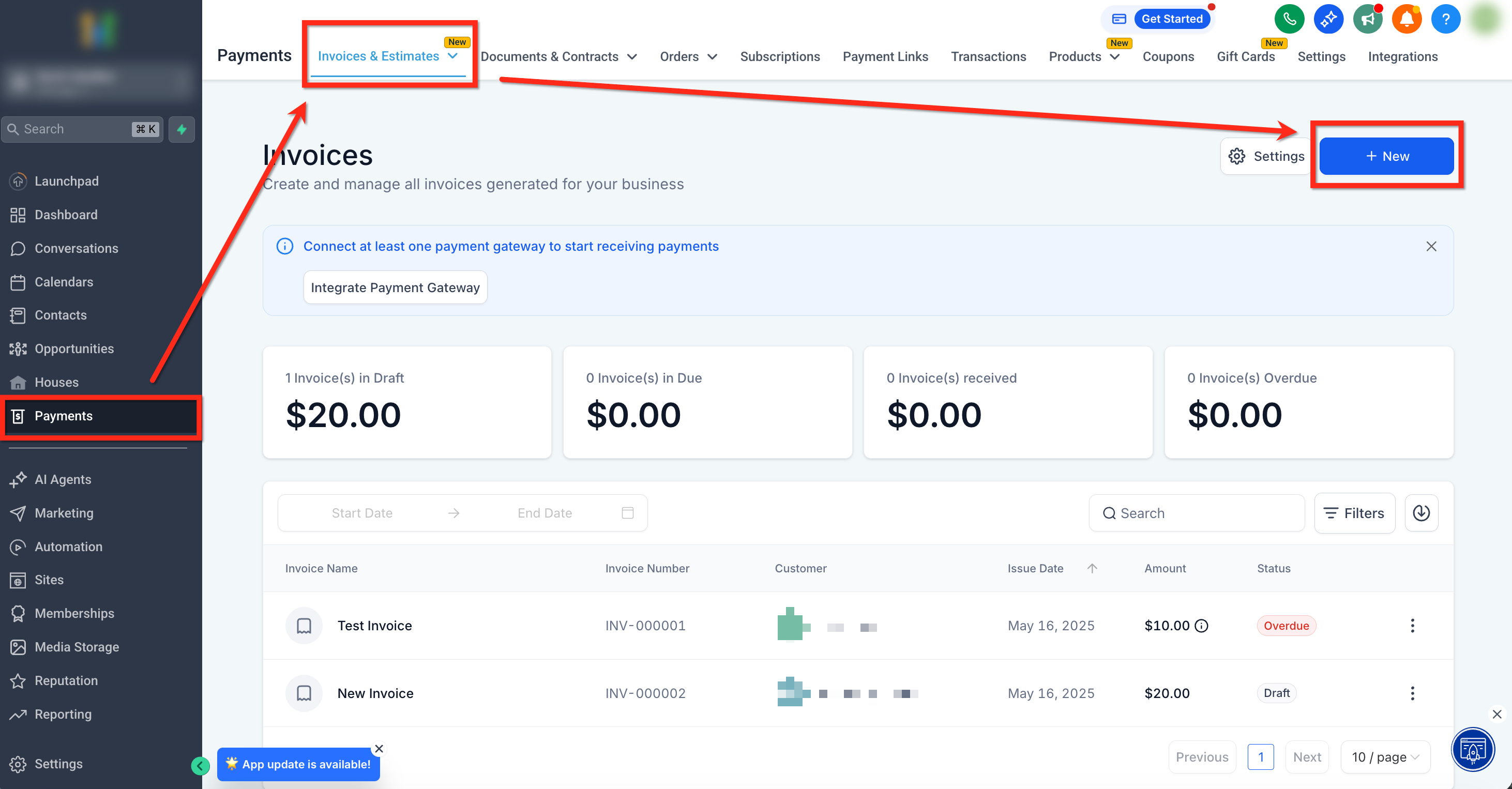Click the lightning bolt quick actions icon
1512x789 pixels.
182,129
